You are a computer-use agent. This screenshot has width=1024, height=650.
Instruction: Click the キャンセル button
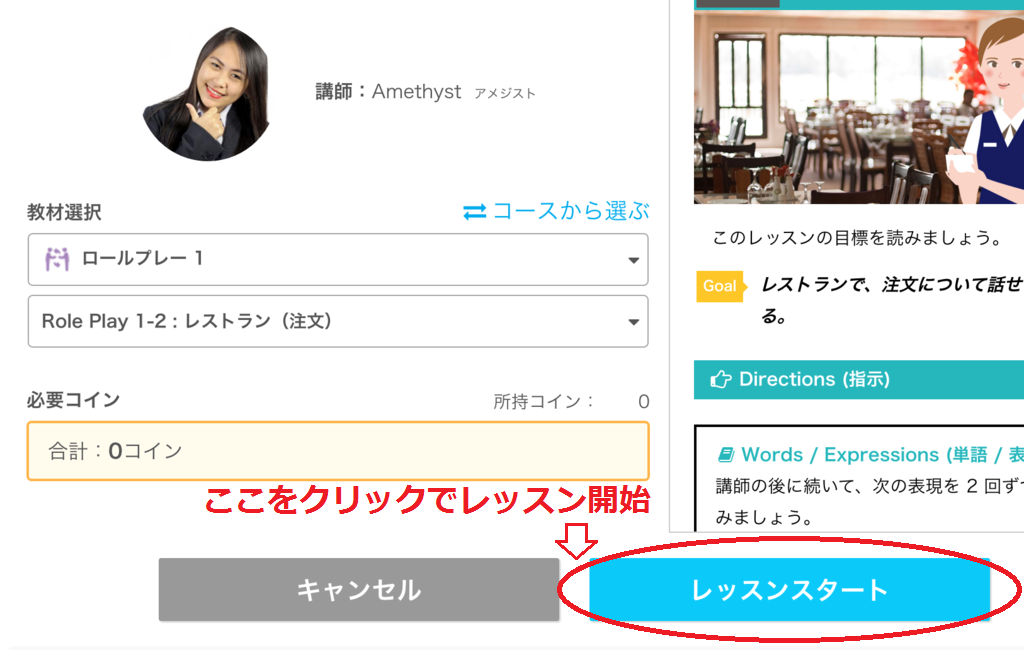pyautogui.click(x=359, y=589)
